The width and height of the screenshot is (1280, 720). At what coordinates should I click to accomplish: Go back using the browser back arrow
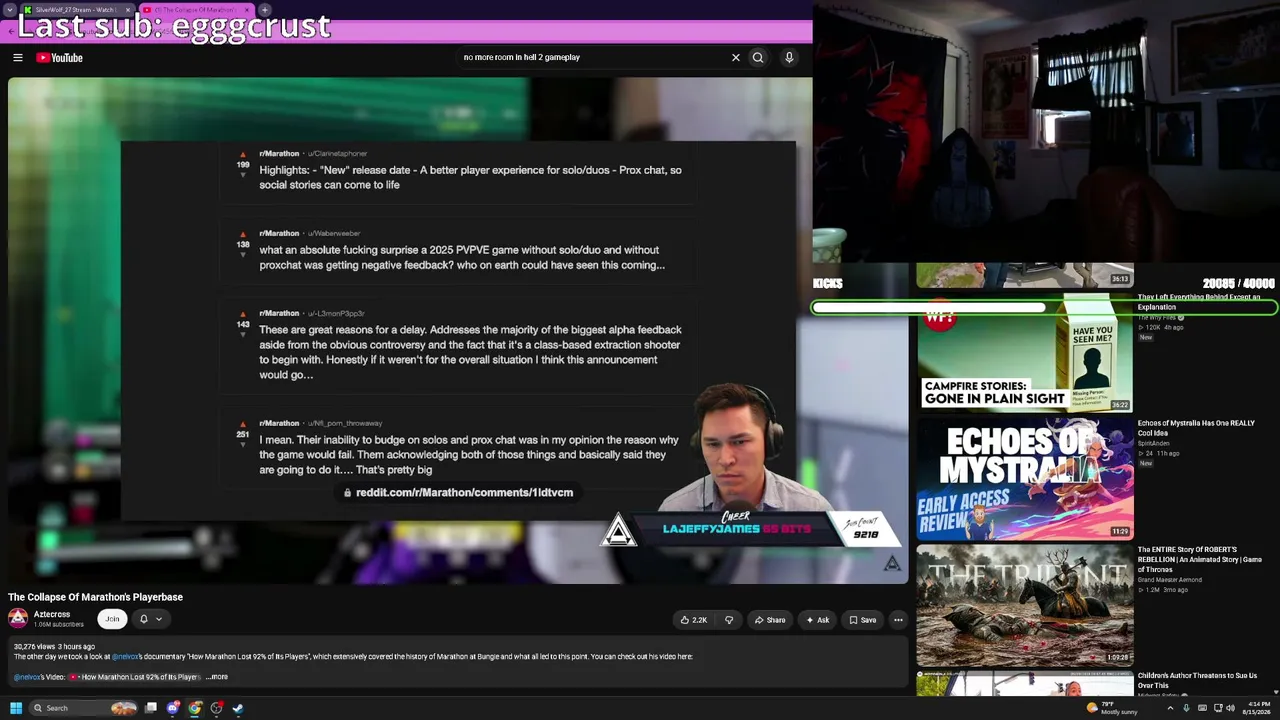[x=12, y=31]
